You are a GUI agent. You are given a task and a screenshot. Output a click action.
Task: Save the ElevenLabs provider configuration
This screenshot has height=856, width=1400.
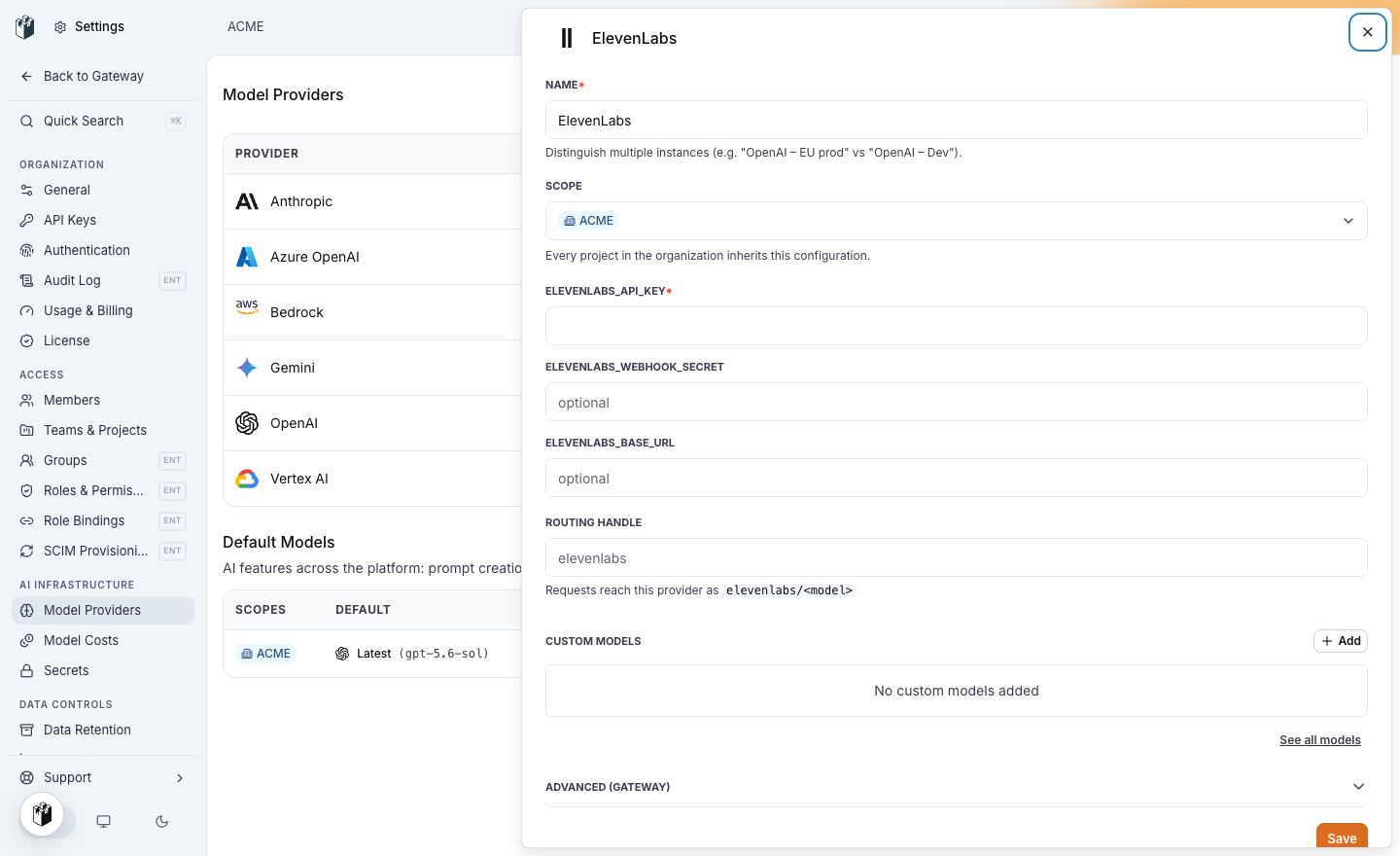coord(1342,836)
